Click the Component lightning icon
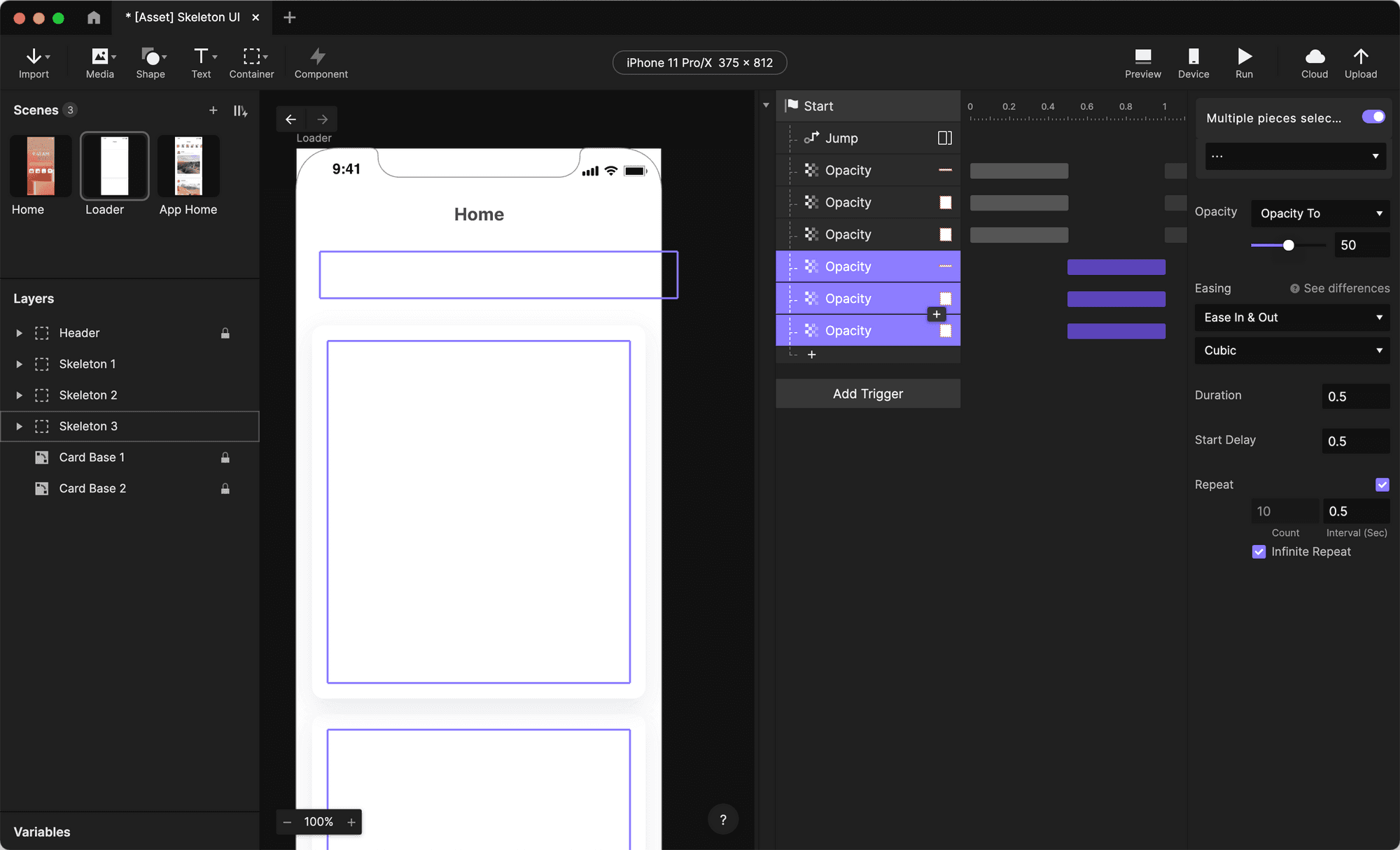 318,56
